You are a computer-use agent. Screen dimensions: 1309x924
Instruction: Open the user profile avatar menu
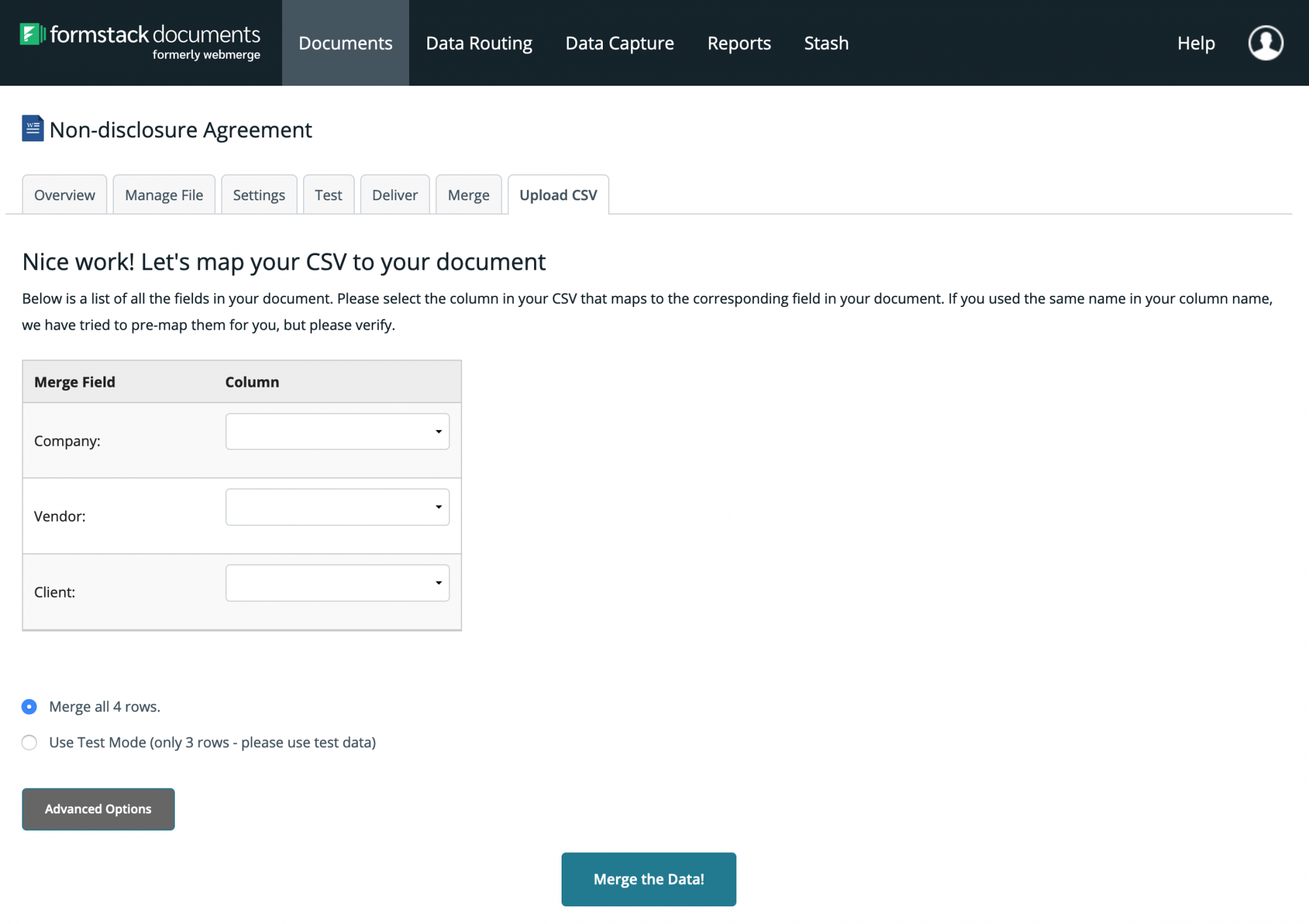click(x=1265, y=43)
